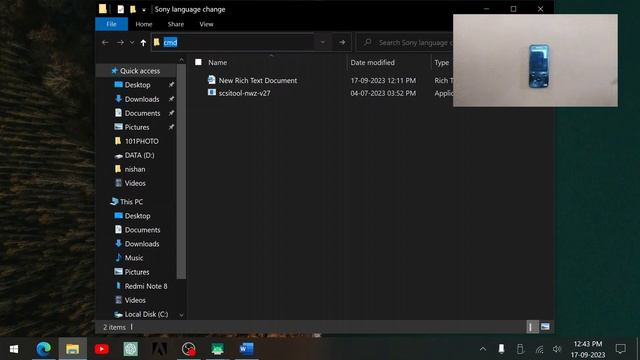The image size is (640, 360).
Task: Click the 17-09-2023 12:11 PM date cell
Action: point(383,80)
